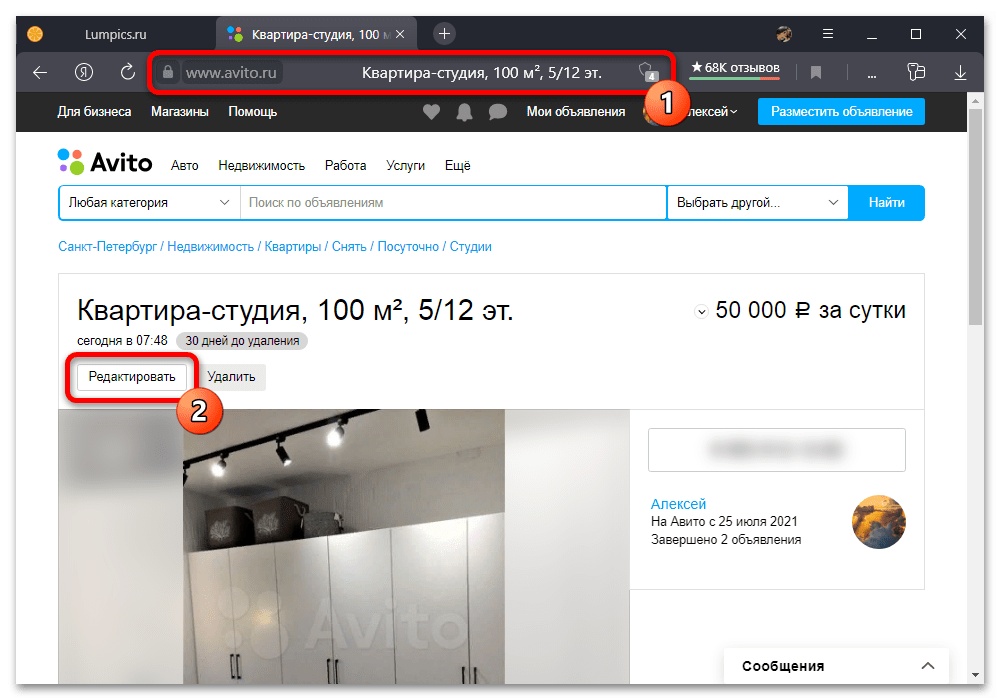
Task: Open the Авто category
Action: point(184,166)
